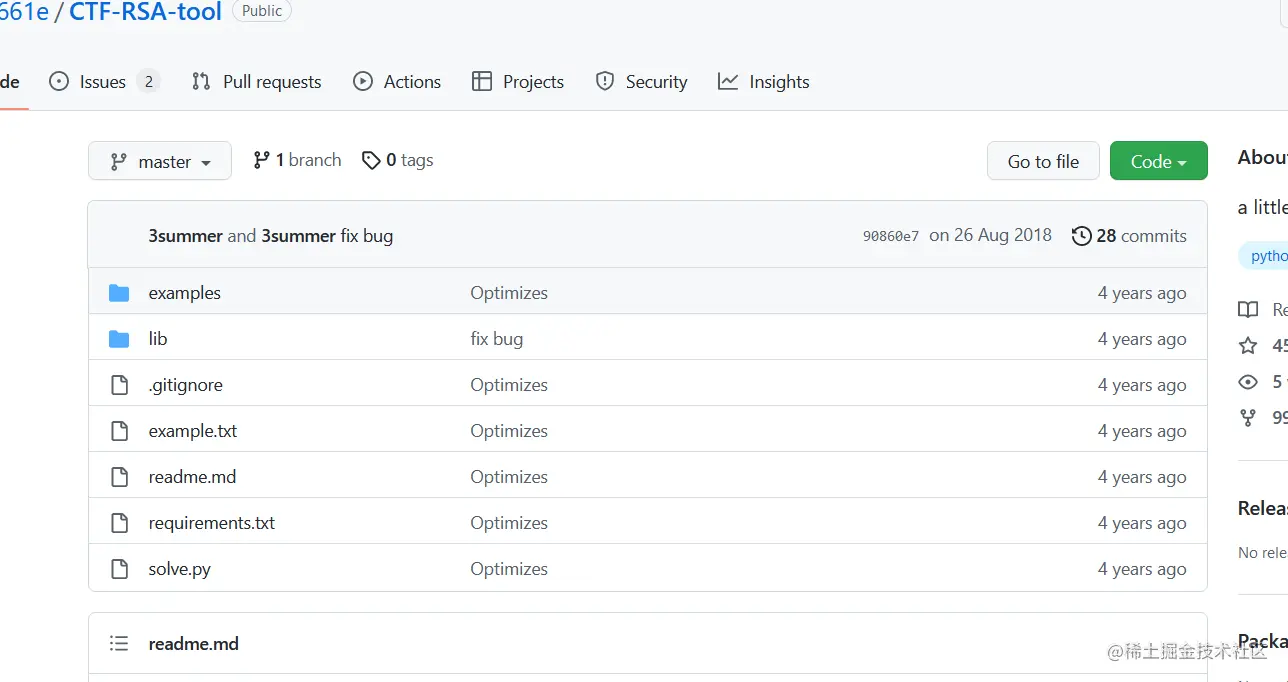Open the green Code dropdown
This screenshot has width=1288, height=682.
coord(1158,161)
